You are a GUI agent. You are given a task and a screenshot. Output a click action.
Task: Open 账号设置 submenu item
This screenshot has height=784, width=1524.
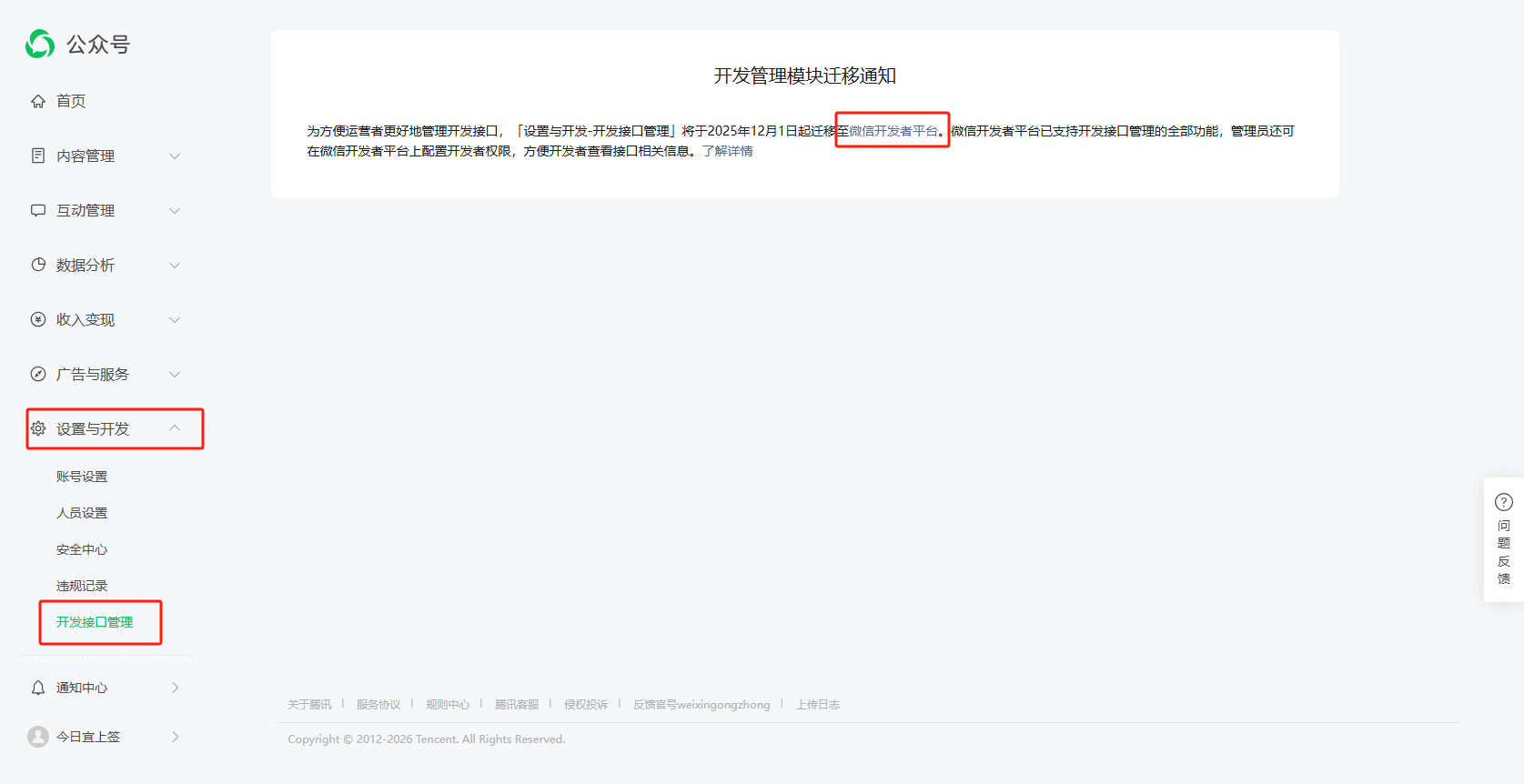(x=82, y=477)
